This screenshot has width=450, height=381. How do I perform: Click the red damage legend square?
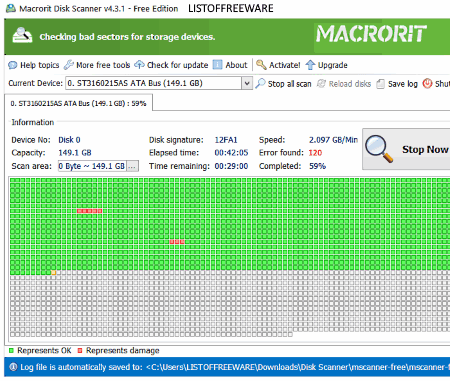point(80,350)
